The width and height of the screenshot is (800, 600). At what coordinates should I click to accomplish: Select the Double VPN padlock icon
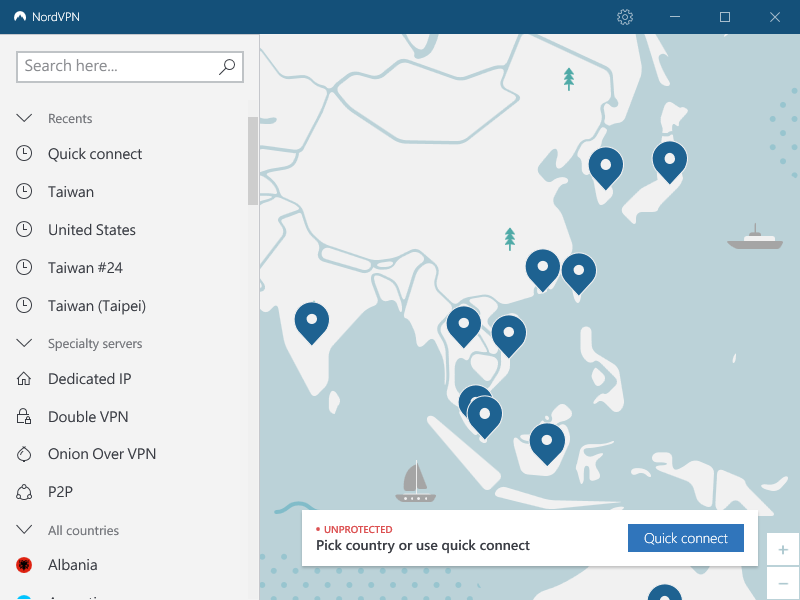(24, 416)
